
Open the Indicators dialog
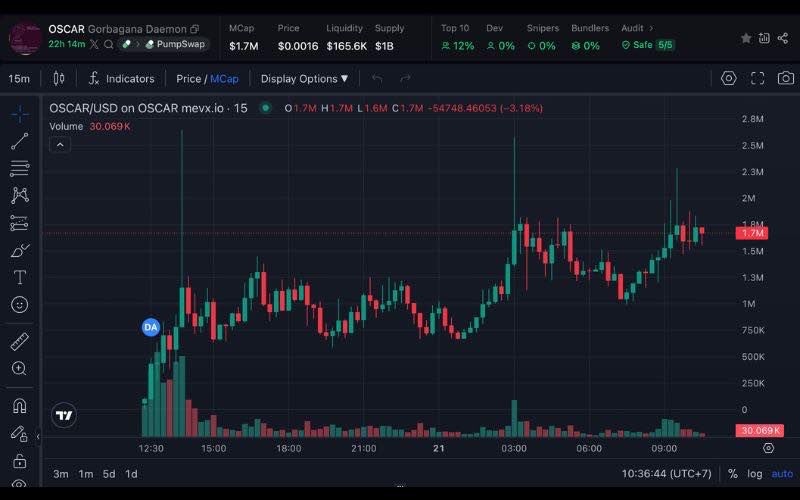tap(121, 79)
